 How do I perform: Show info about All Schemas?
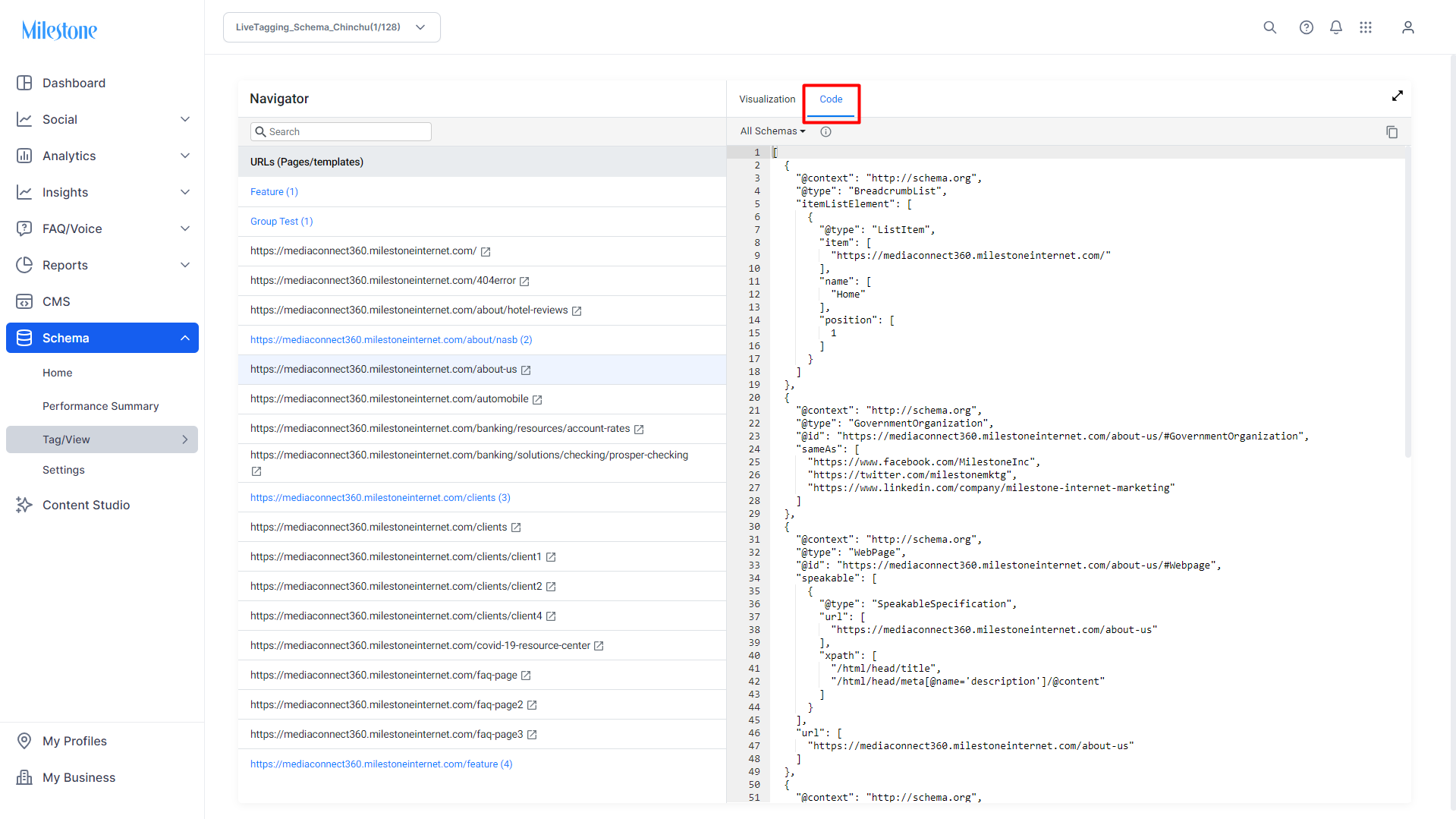(x=825, y=131)
